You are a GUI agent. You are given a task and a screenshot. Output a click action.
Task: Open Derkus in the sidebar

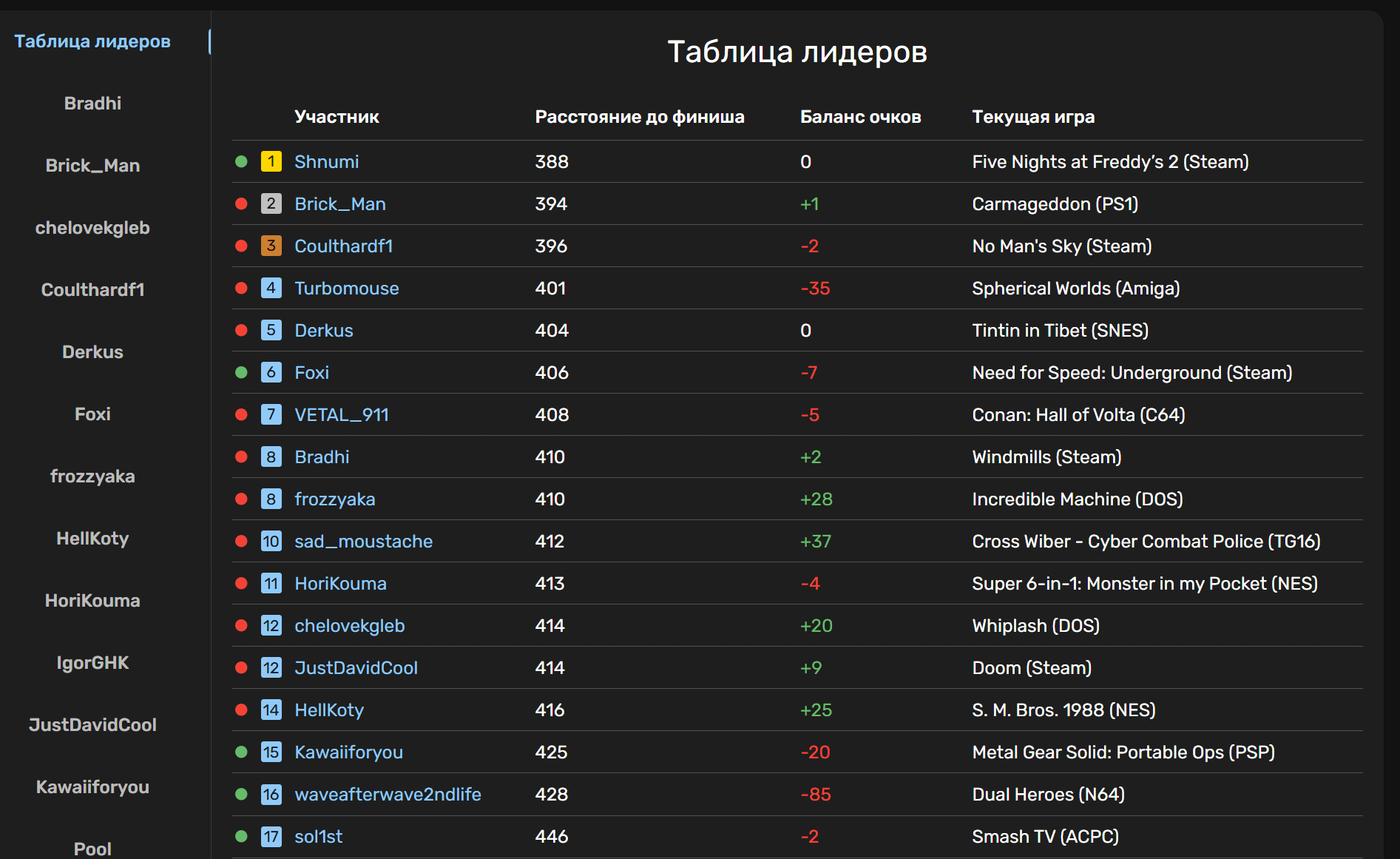(92, 352)
